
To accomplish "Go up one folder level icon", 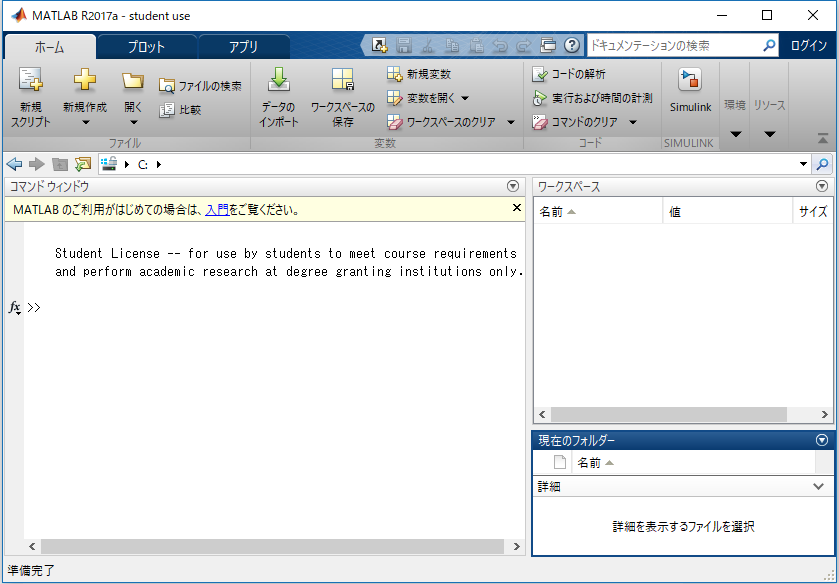I will point(59,164).
